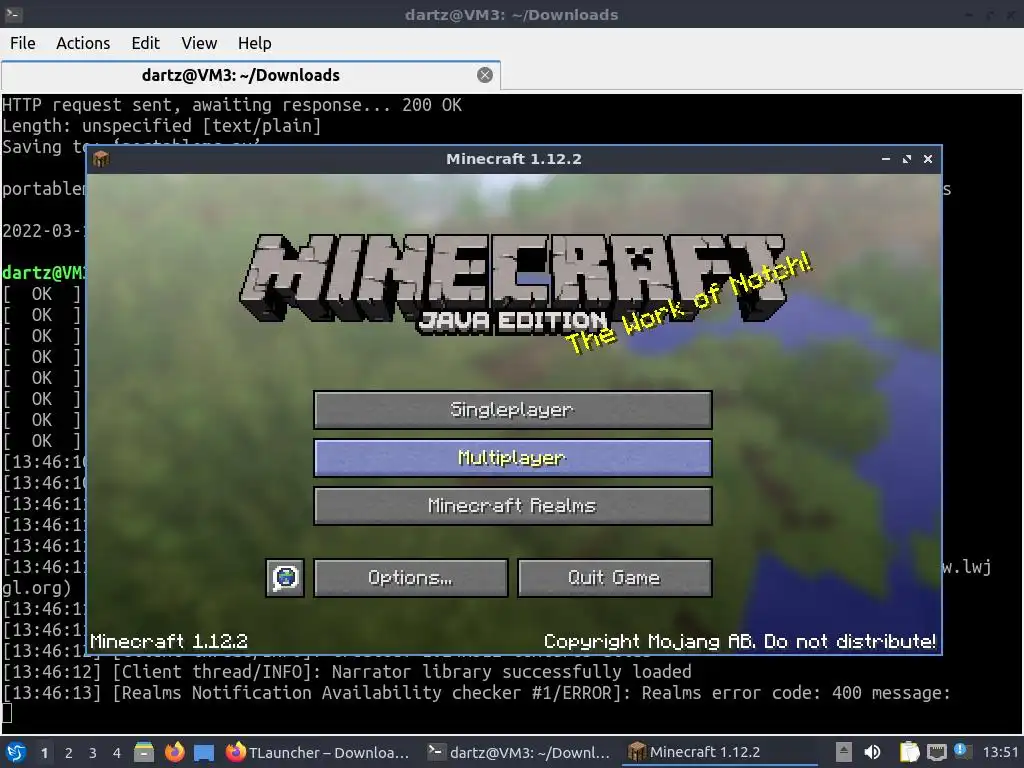Open the language selection globe icon
The image size is (1024, 768).
click(285, 577)
